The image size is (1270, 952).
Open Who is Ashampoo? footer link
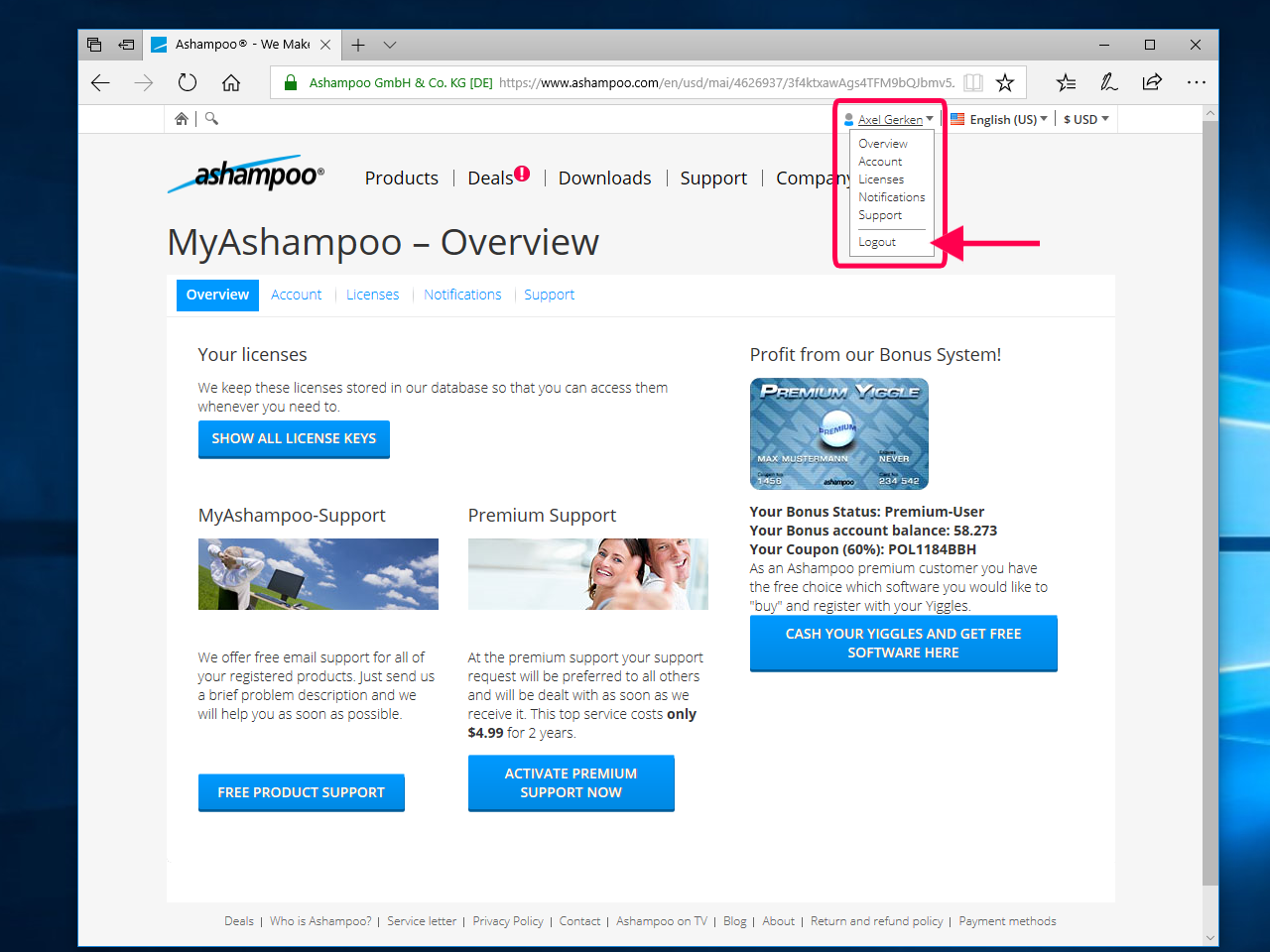point(320,921)
